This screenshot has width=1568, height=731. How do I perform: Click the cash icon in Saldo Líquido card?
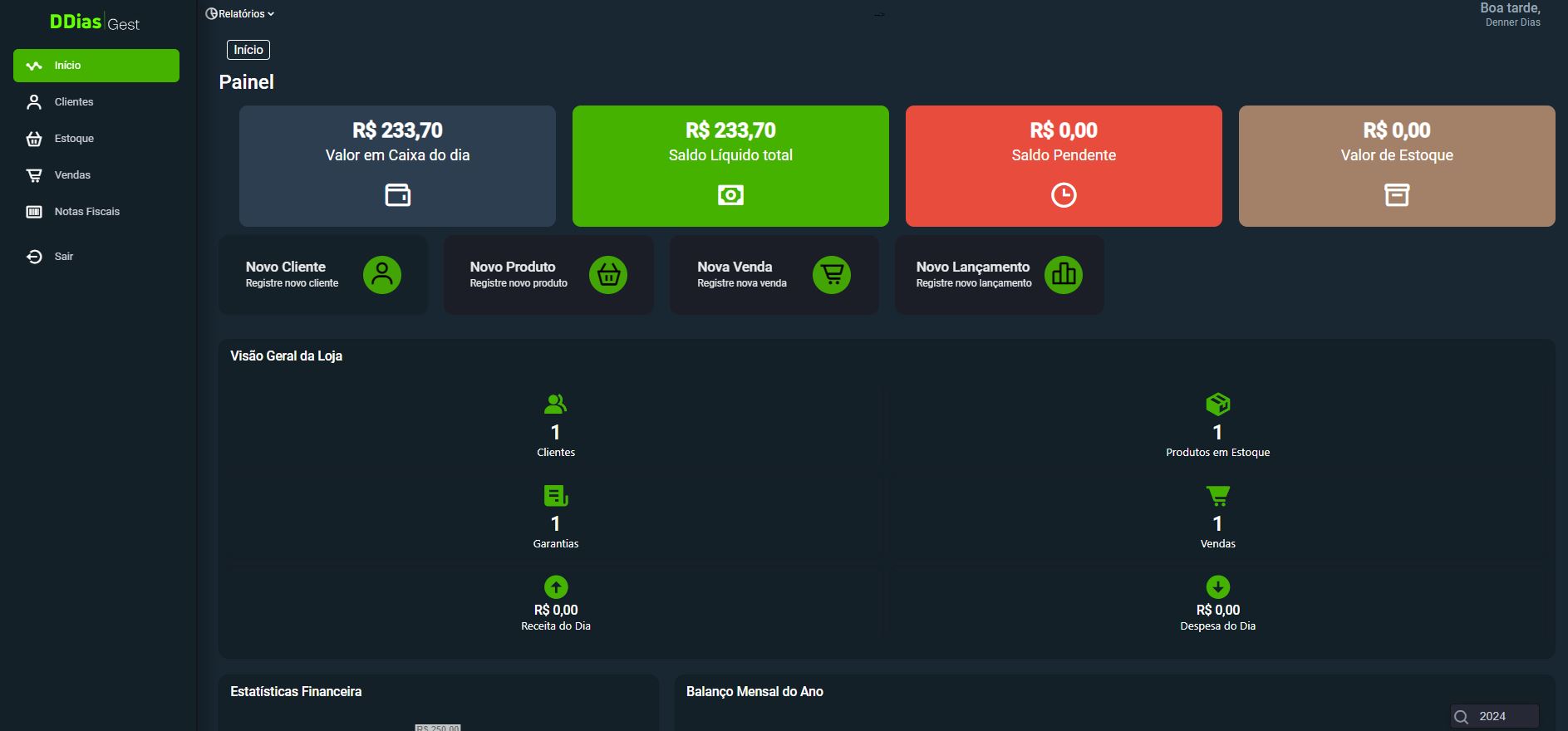(730, 195)
